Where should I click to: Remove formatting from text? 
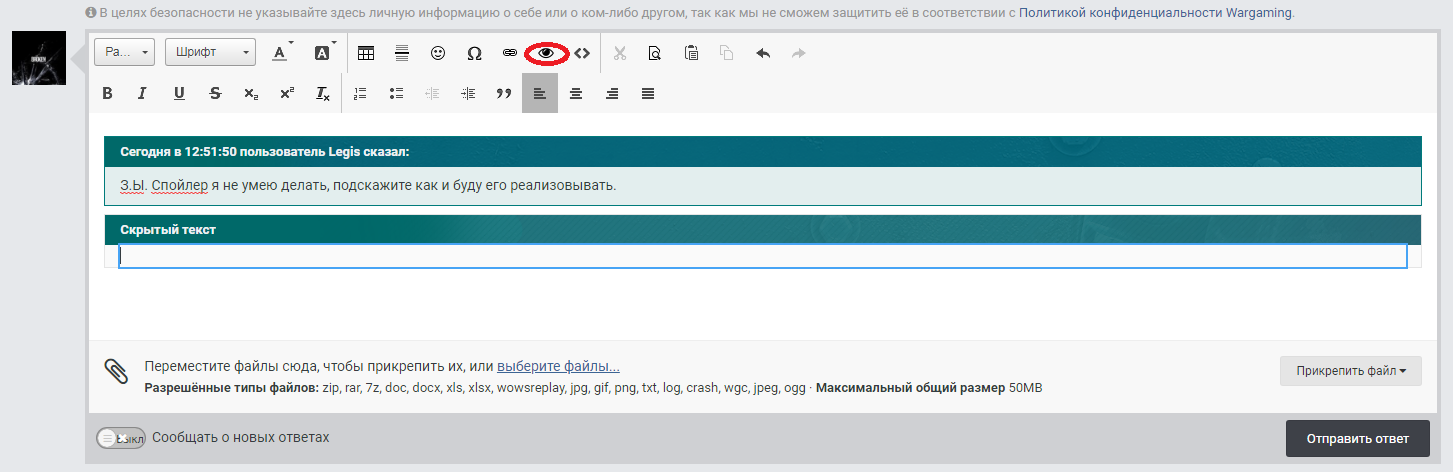coord(323,93)
